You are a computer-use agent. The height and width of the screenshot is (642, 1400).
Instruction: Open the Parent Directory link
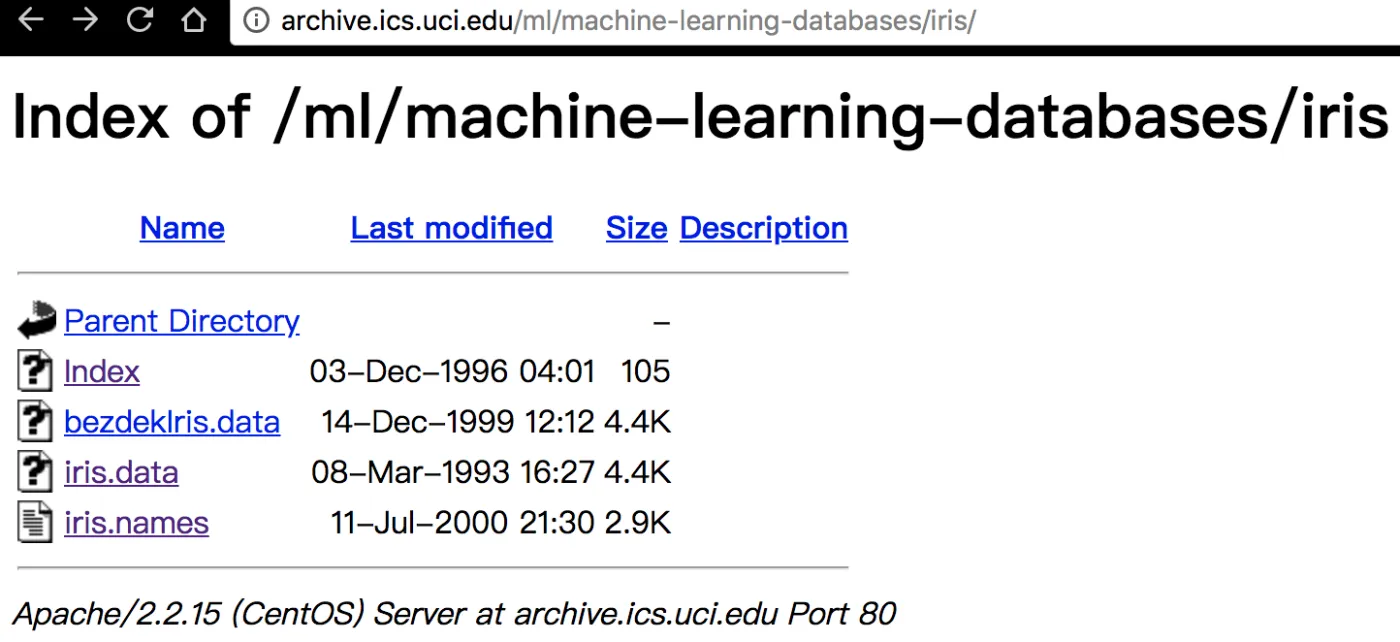click(x=181, y=321)
